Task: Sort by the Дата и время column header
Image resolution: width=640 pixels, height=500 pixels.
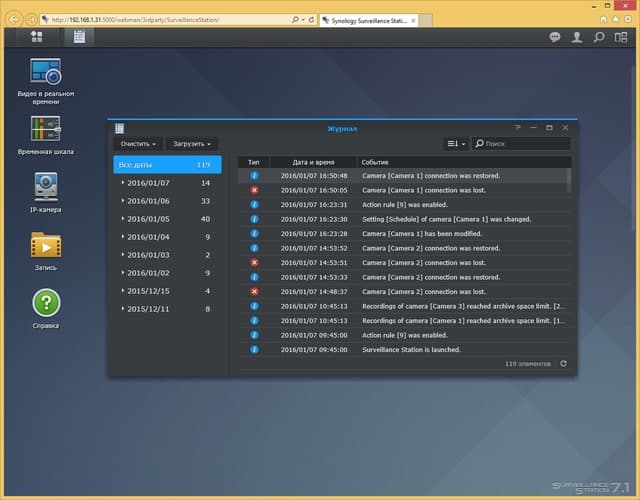Action: pyautogui.click(x=313, y=162)
